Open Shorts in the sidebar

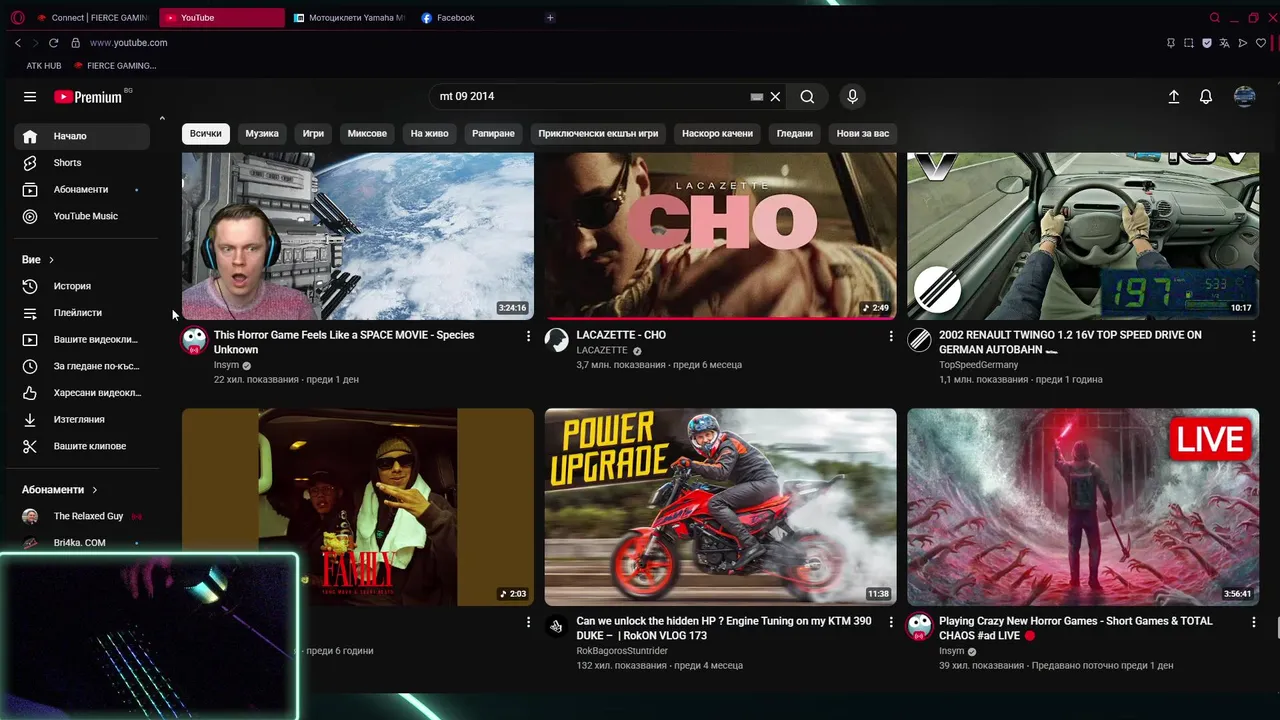coord(82,163)
